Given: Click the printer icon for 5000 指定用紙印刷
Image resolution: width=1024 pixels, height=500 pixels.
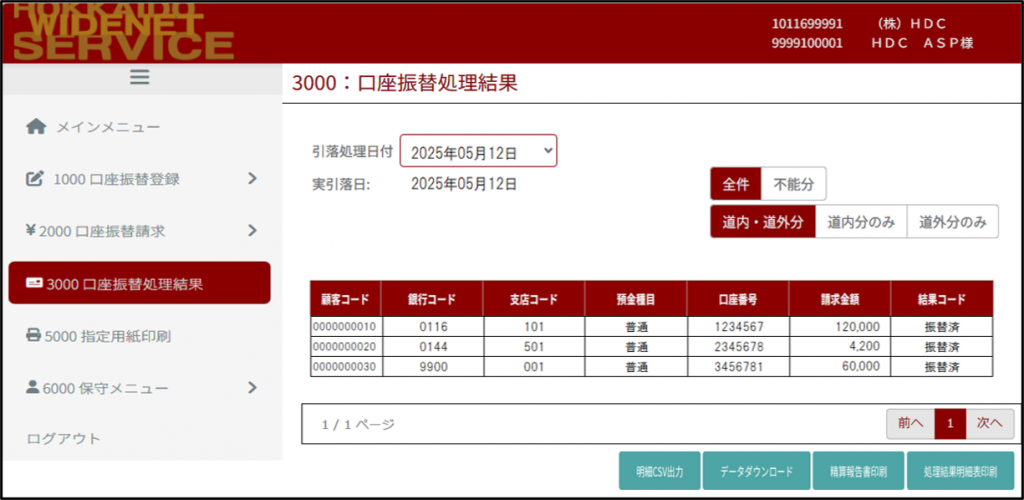Looking at the screenshot, I should point(33,336).
